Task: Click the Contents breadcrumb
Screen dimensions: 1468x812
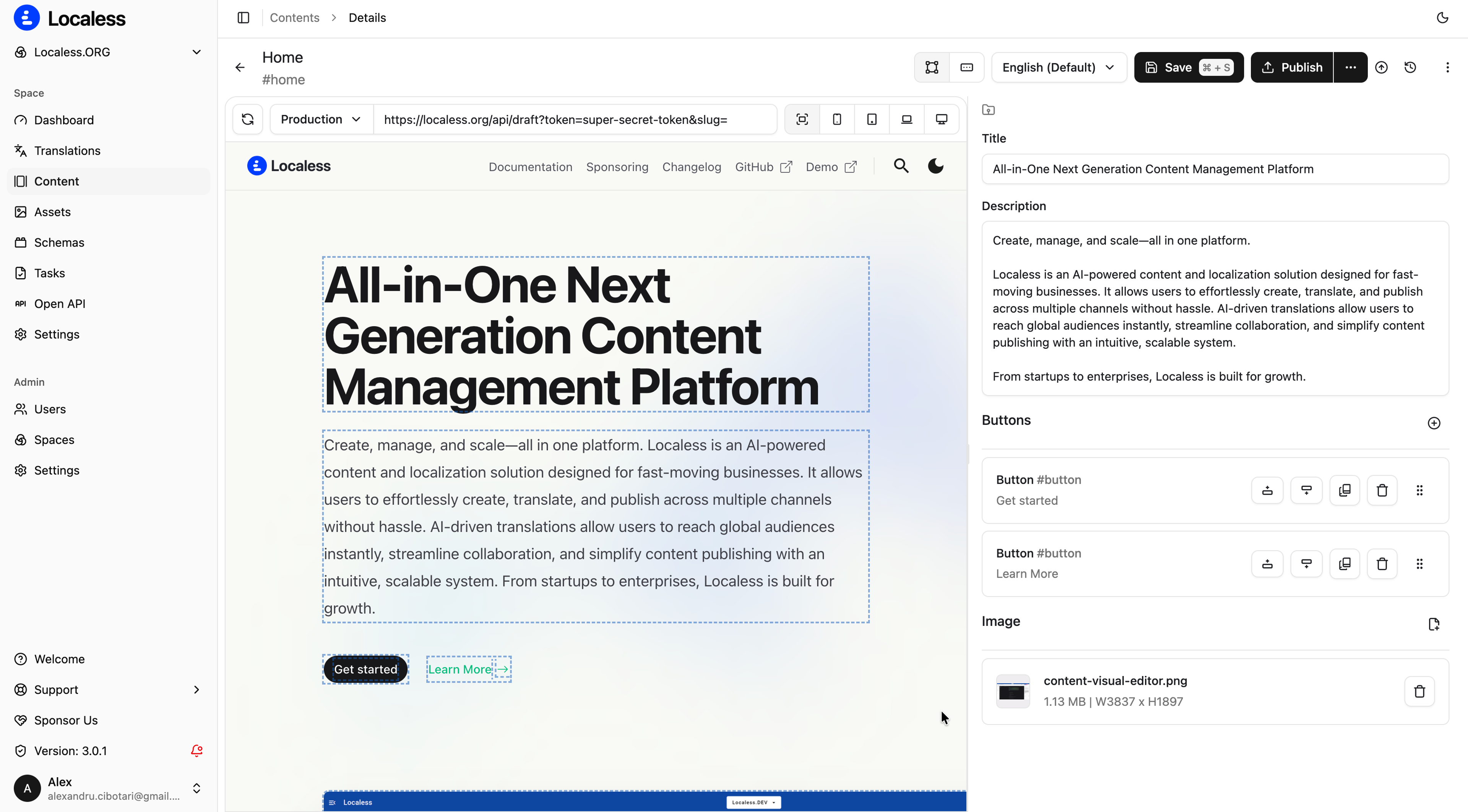Action: tap(295, 18)
